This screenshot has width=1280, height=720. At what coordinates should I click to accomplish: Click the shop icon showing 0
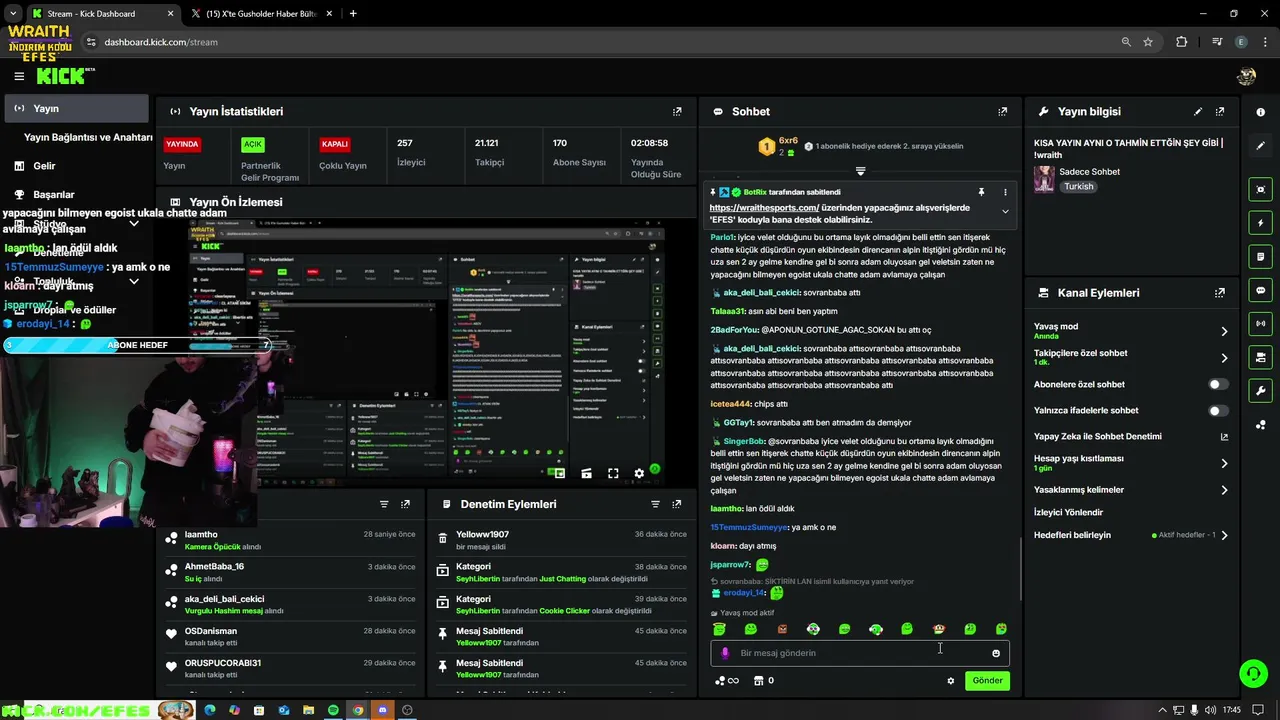(764, 681)
